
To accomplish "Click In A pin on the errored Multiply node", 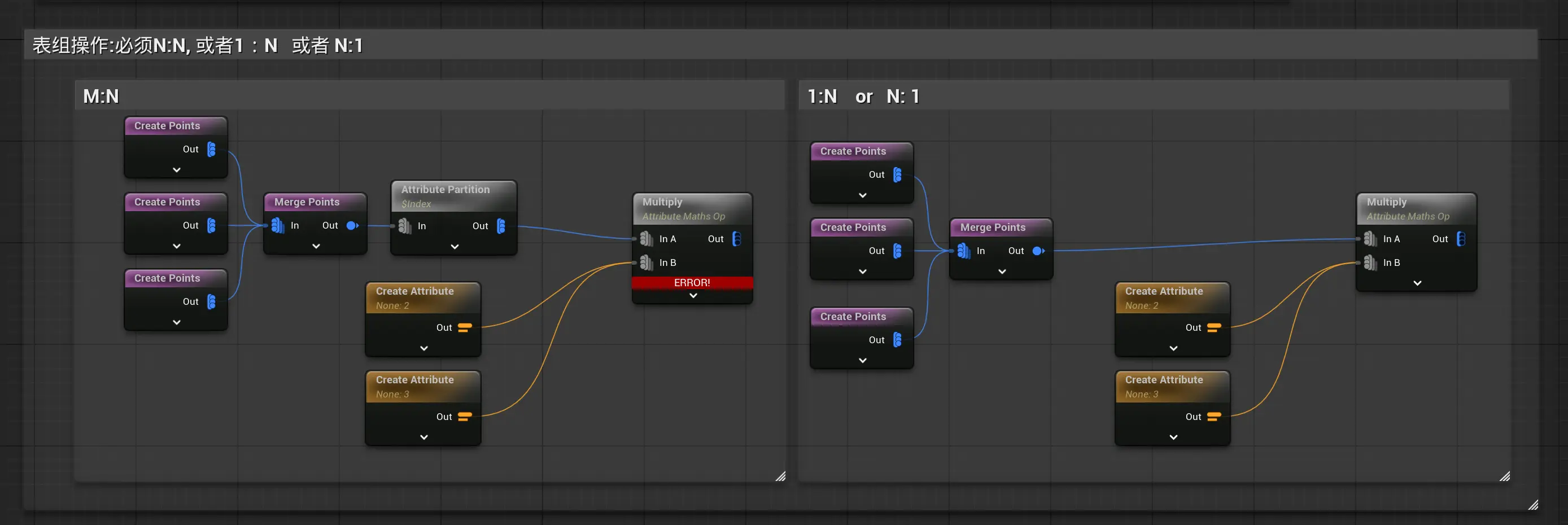I will tap(647, 238).
